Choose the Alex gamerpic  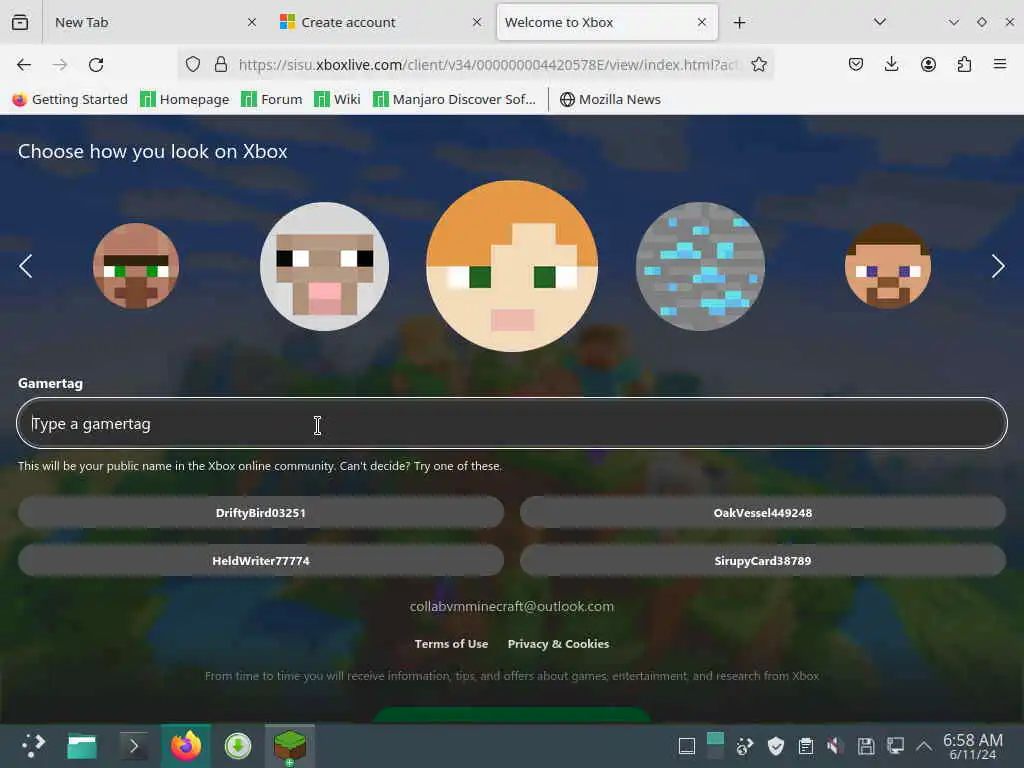512,266
